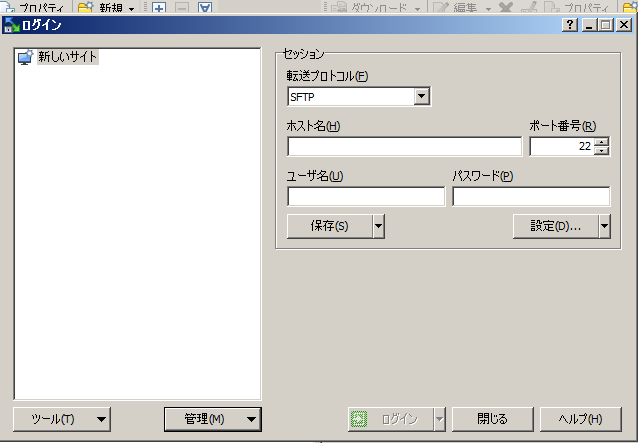Focus the ホスト名 input field

404,146
